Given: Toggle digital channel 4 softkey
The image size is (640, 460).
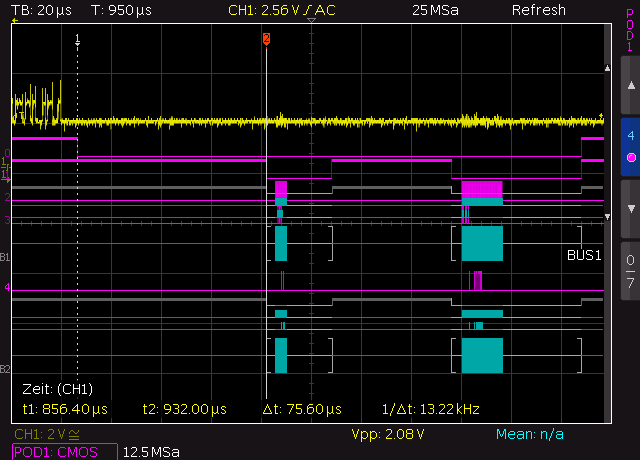Looking at the screenshot, I should 629,146.
